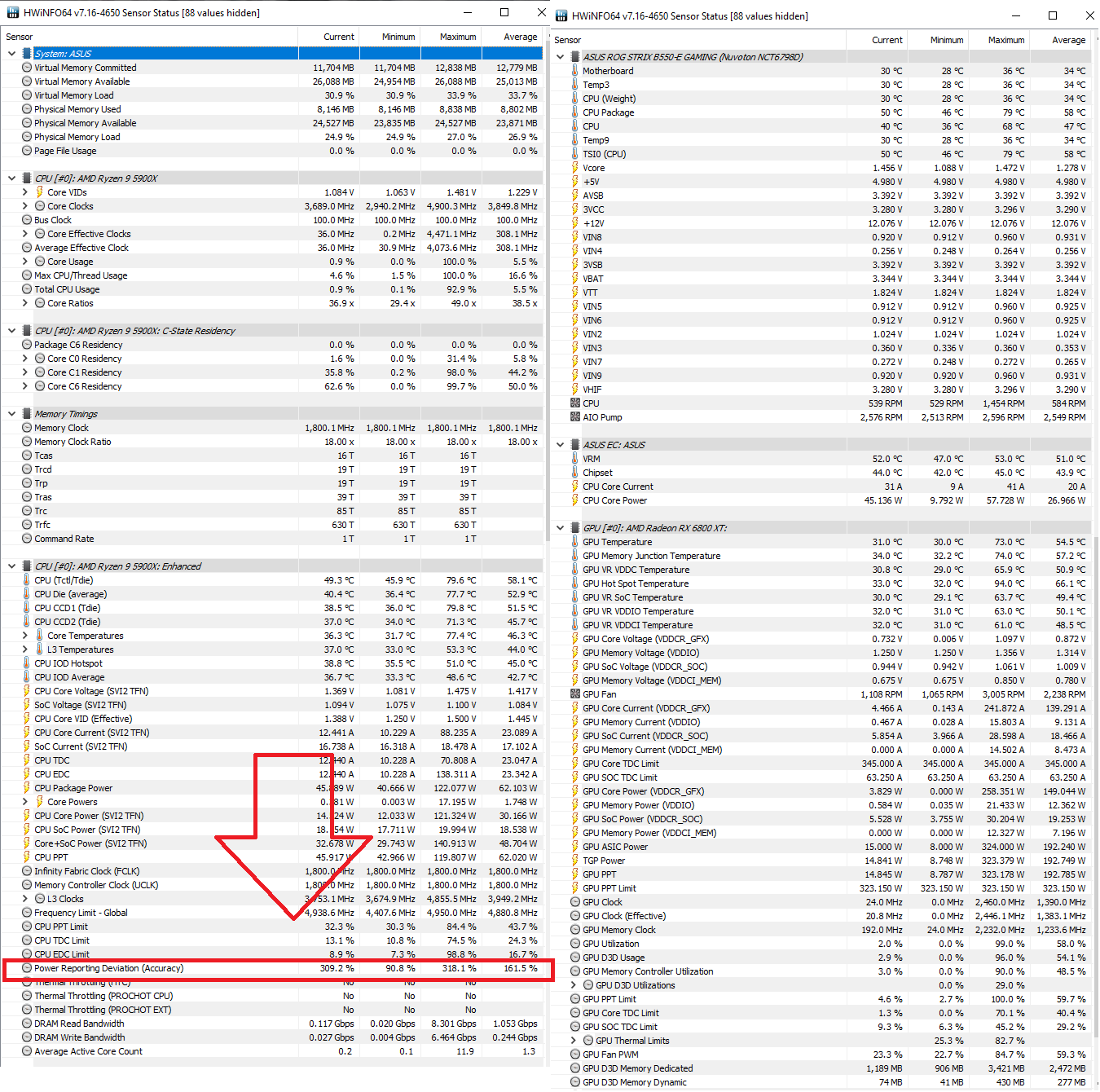Expand the Core Effective Clocks row
The image size is (1100, 1092).
click(x=24, y=234)
